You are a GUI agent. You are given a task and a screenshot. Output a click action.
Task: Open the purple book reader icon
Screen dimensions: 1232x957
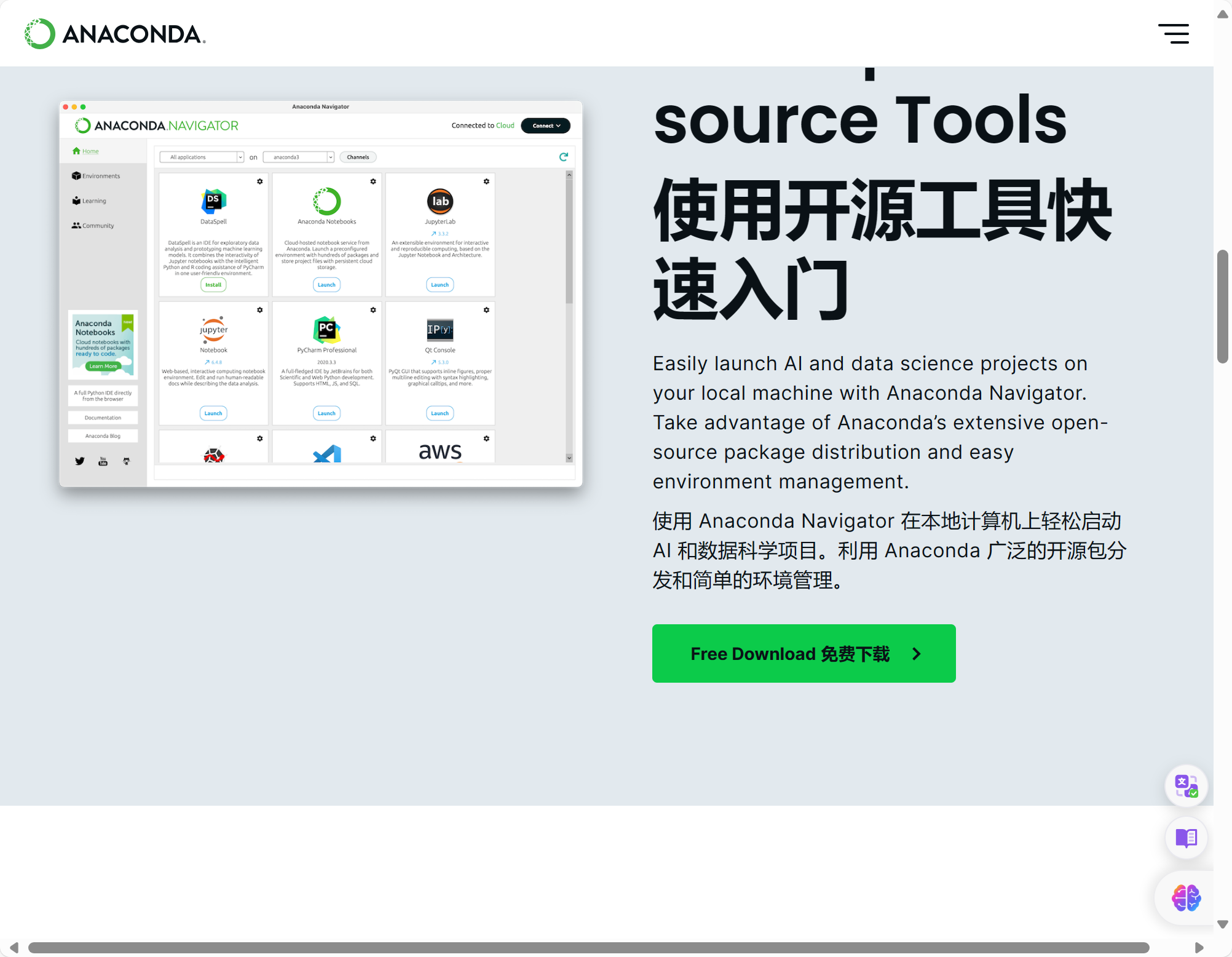1186,838
